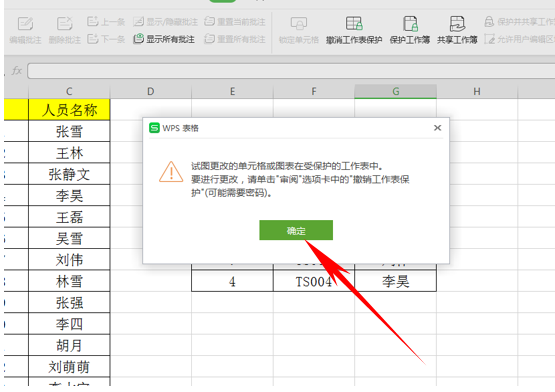Select cell containing 张静文

[69, 174]
